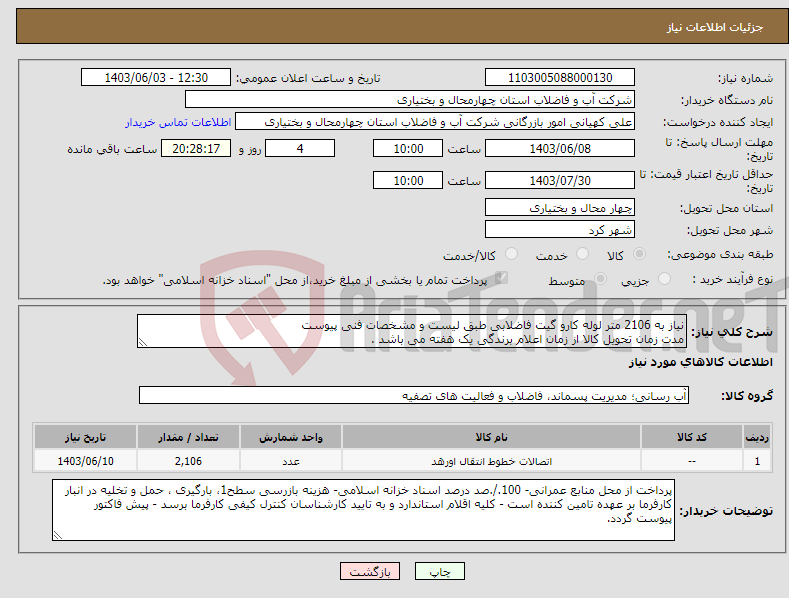
Task: Select the کالا radio button
Action: 639,254
